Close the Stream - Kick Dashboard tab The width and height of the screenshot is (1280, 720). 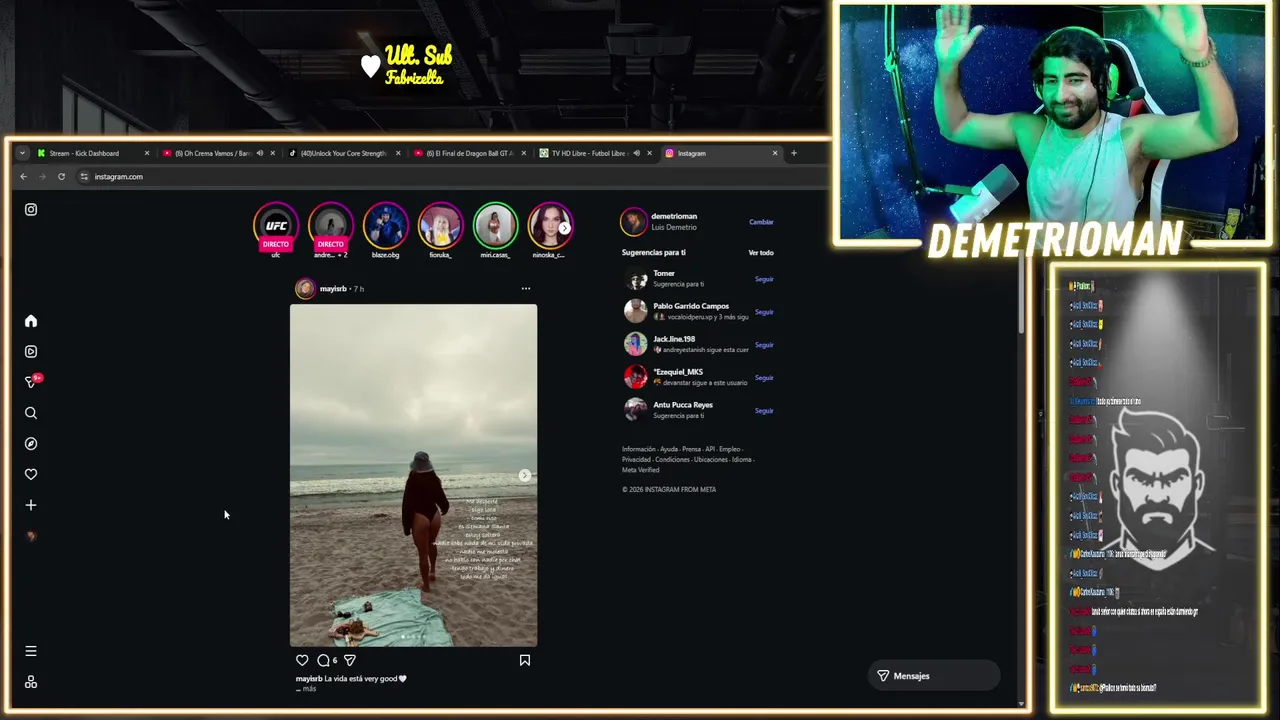tap(147, 153)
